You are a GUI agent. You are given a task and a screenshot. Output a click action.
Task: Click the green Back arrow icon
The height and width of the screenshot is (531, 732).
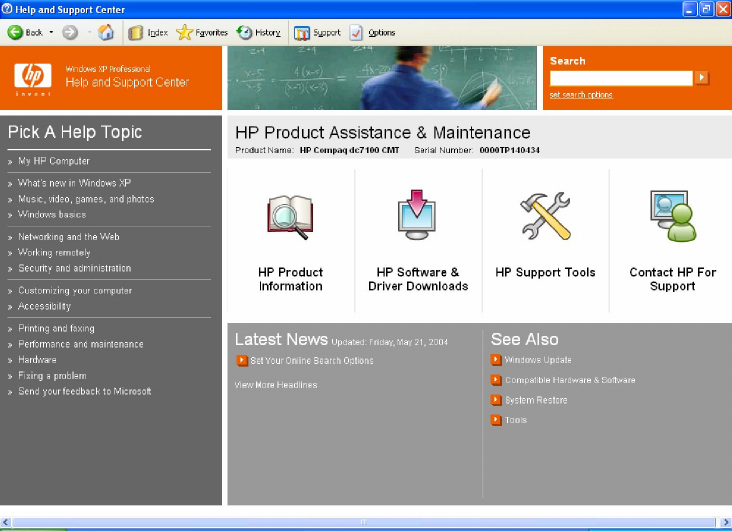[x=14, y=32]
